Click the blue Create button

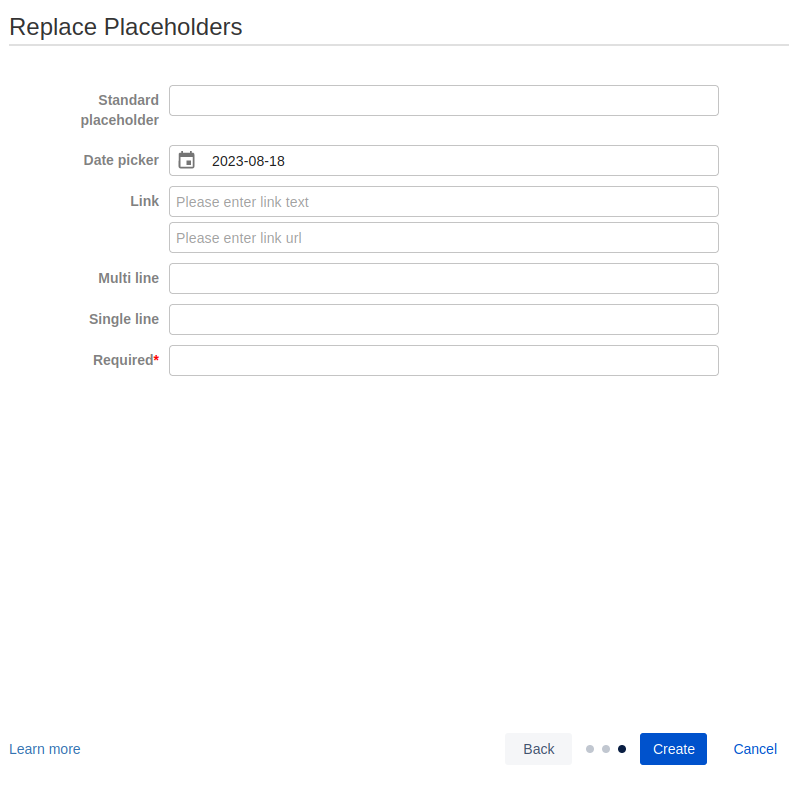[673, 749]
